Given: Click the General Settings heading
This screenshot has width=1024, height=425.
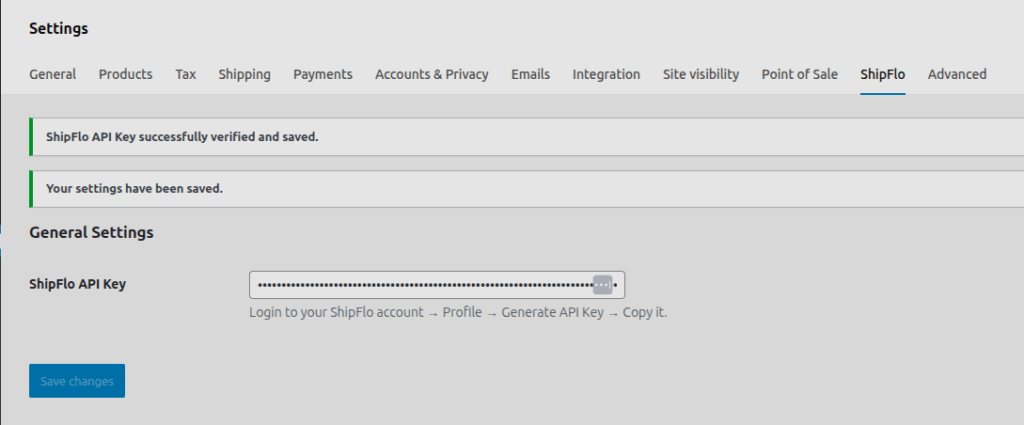Looking at the screenshot, I should [91, 232].
